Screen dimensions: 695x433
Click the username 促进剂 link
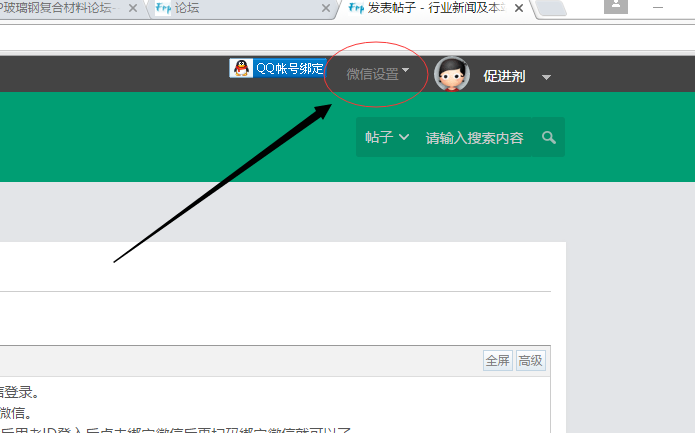[504, 76]
